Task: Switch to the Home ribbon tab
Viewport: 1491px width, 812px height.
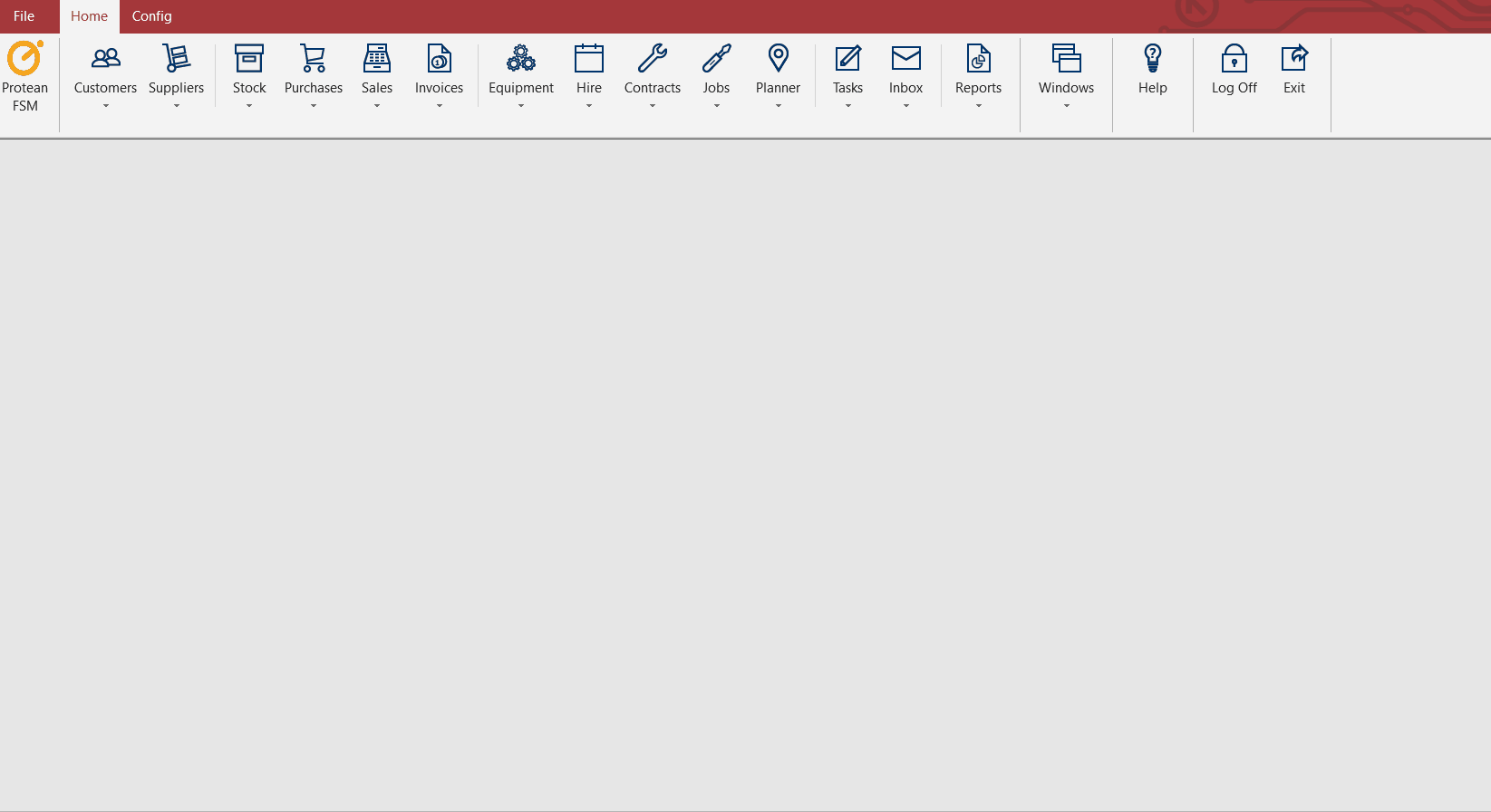Action: click(x=90, y=16)
